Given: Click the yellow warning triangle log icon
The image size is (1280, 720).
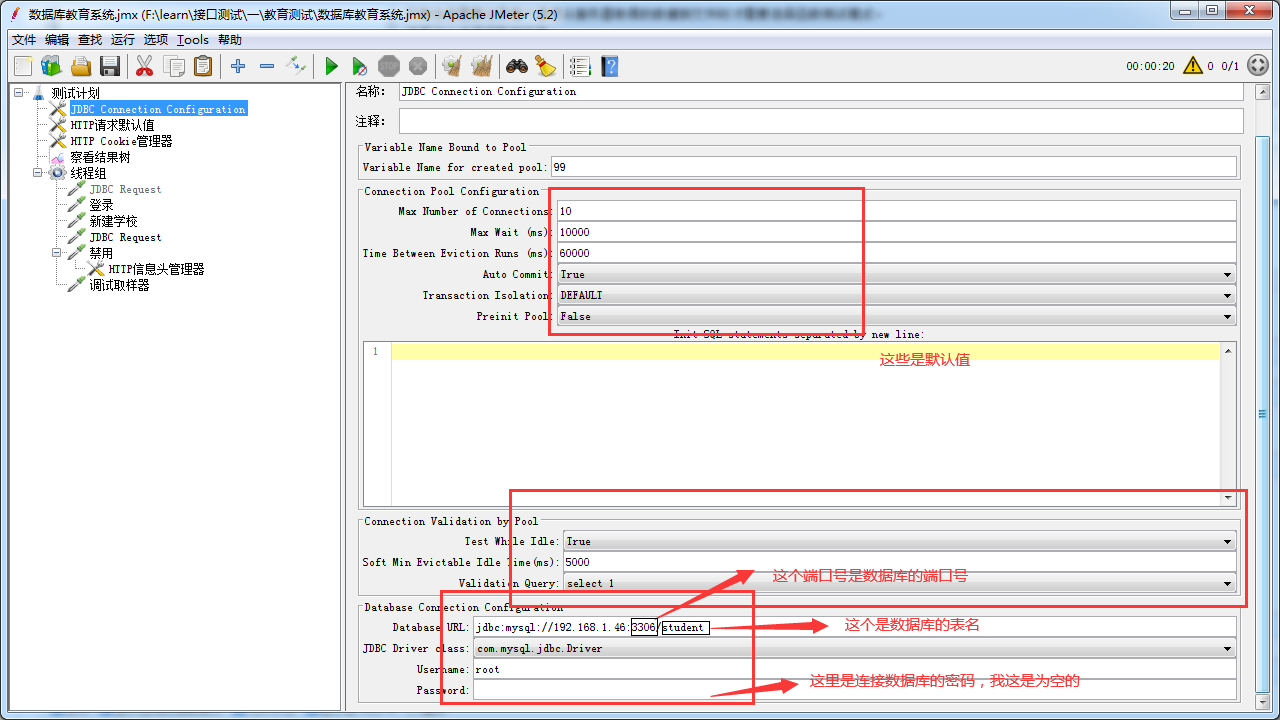Looking at the screenshot, I should (1193, 66).
